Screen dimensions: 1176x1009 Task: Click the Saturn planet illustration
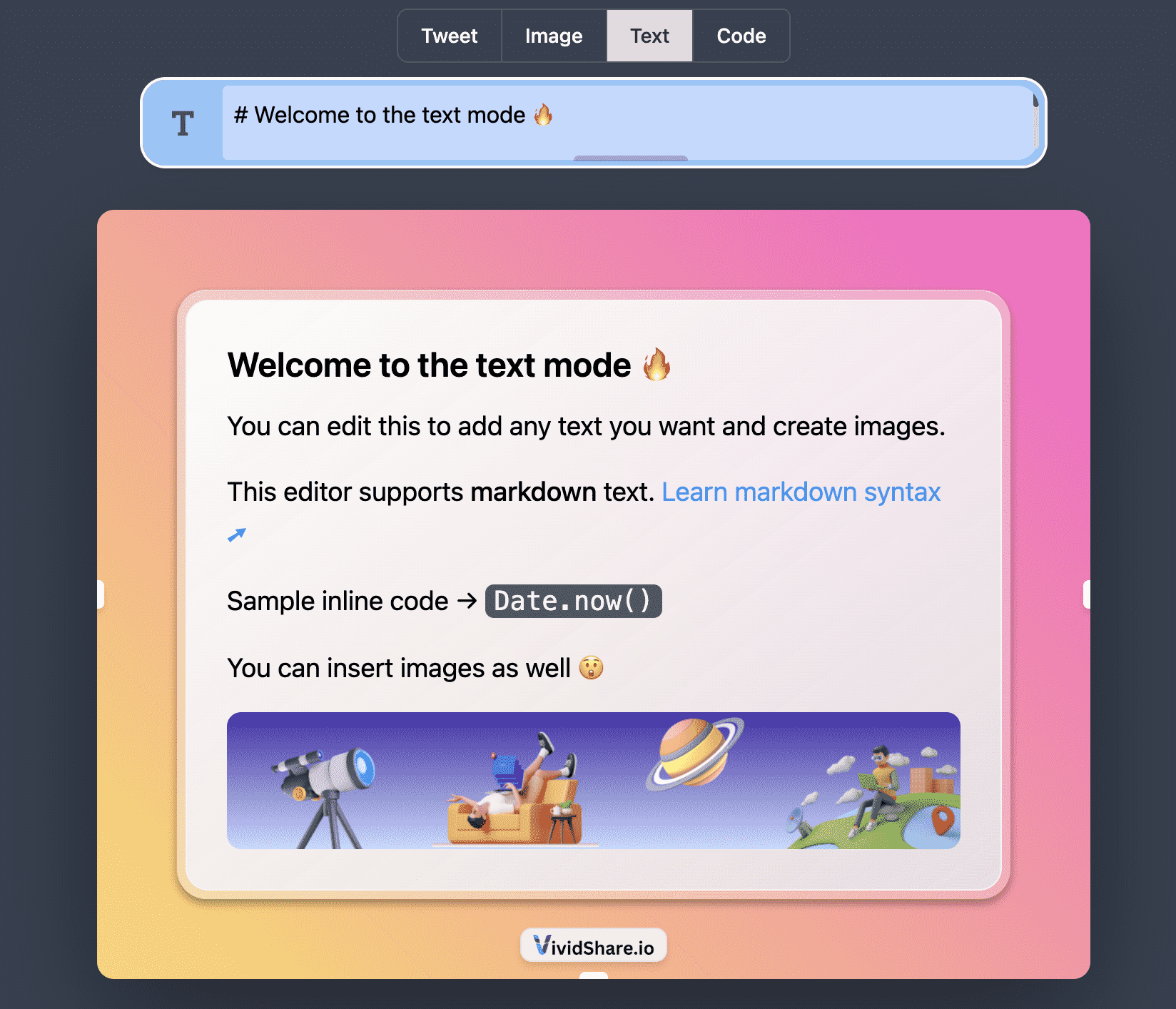694,753
